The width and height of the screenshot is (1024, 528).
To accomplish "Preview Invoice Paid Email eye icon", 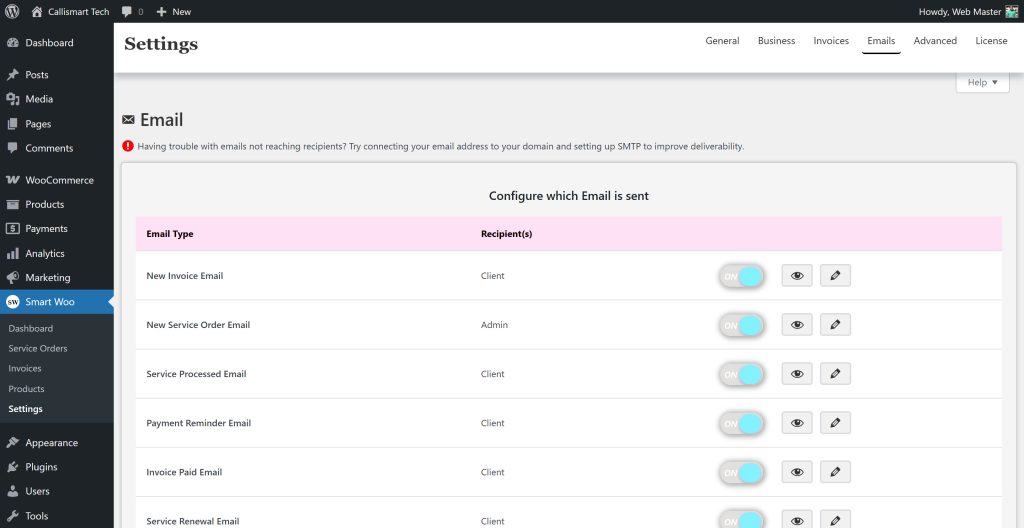I will click(797, 472).
